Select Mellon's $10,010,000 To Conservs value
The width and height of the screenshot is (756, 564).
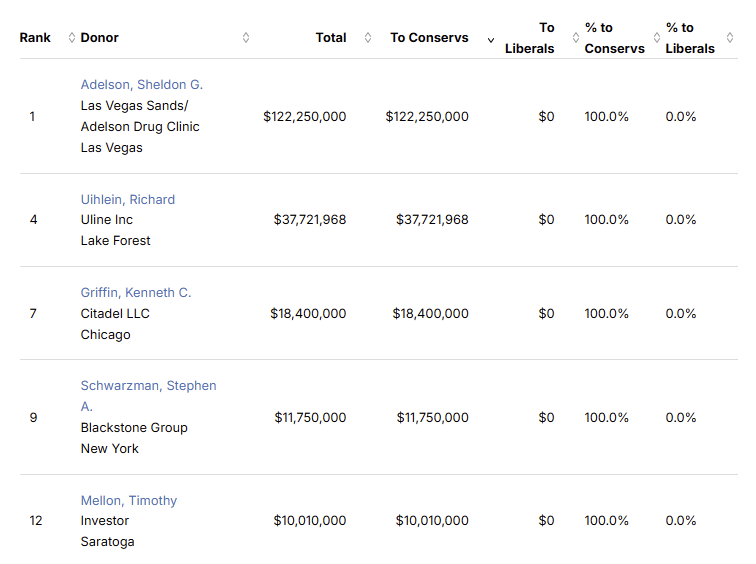click(x=432, y=521)
